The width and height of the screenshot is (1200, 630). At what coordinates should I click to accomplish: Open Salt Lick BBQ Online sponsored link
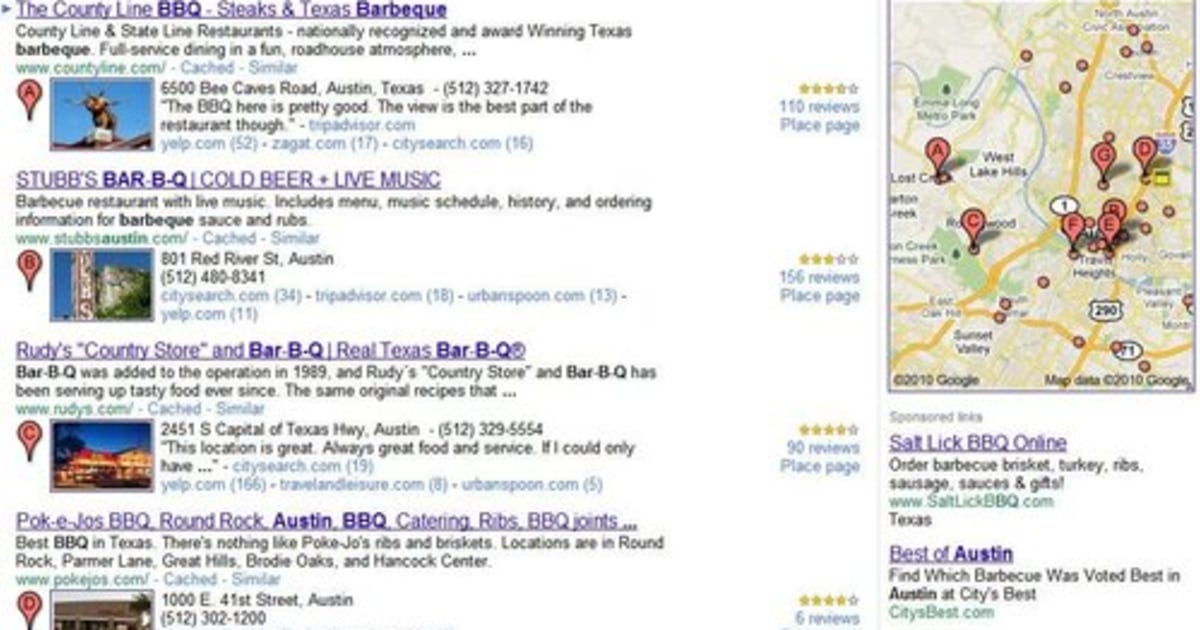click(x=978, y=442)
